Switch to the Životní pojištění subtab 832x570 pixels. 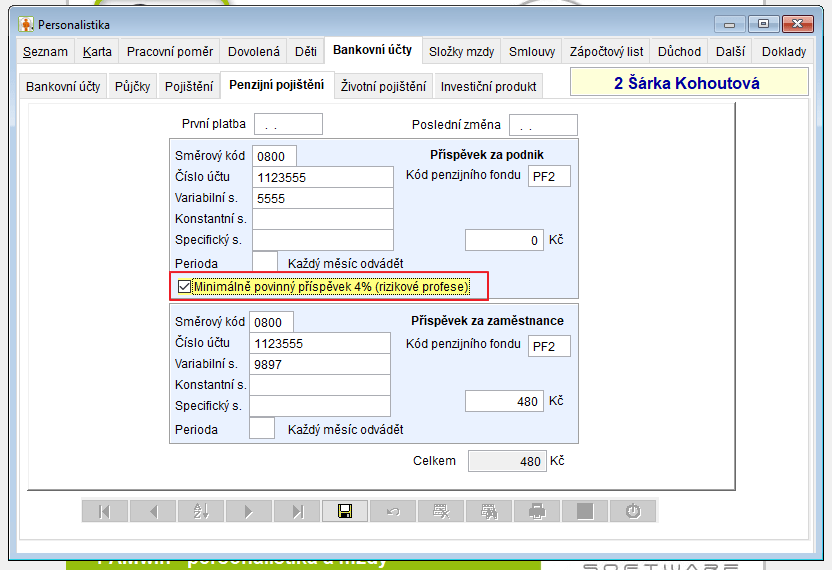(383, 86)
